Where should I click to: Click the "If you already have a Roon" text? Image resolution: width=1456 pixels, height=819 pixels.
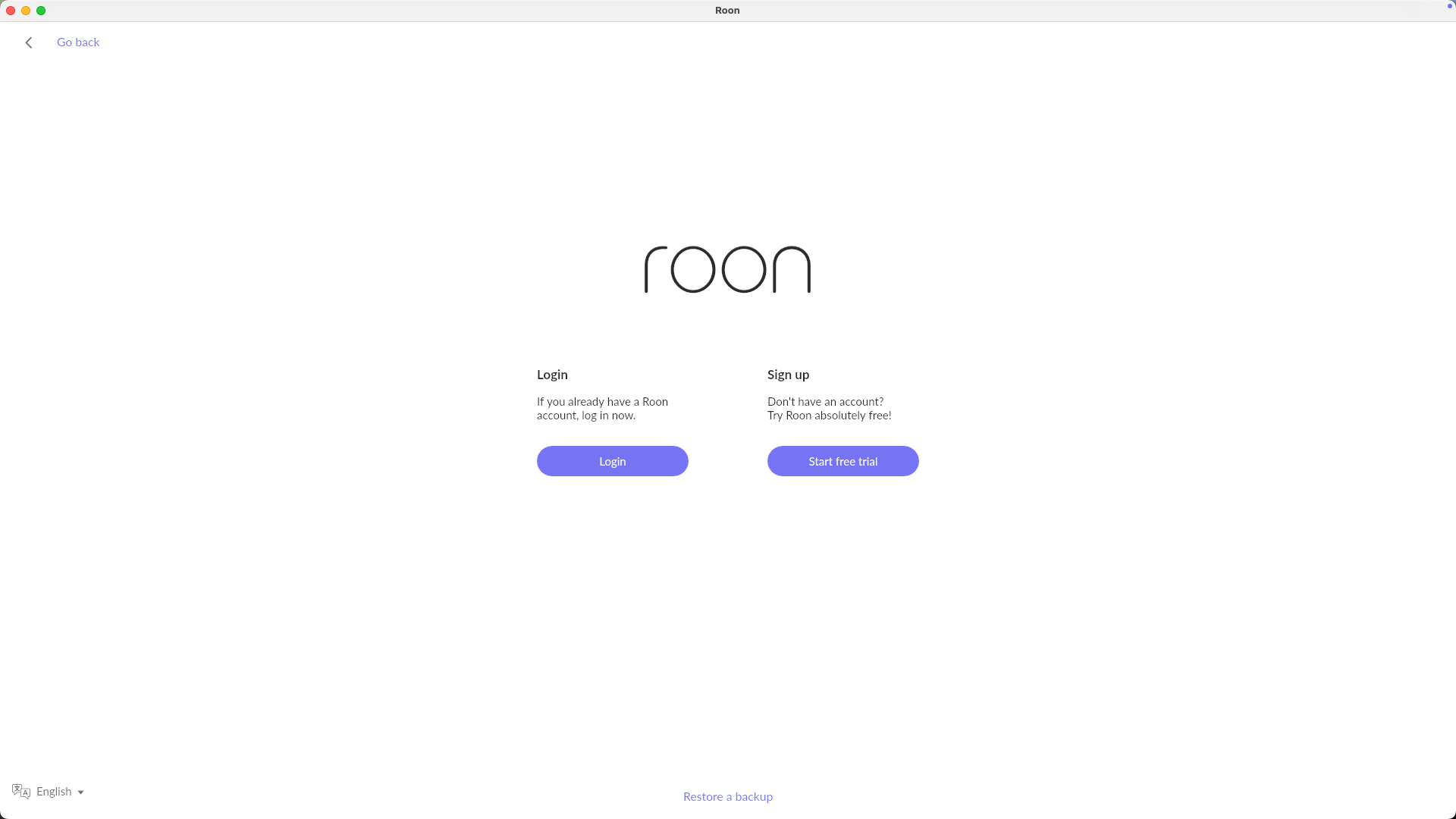602,402
